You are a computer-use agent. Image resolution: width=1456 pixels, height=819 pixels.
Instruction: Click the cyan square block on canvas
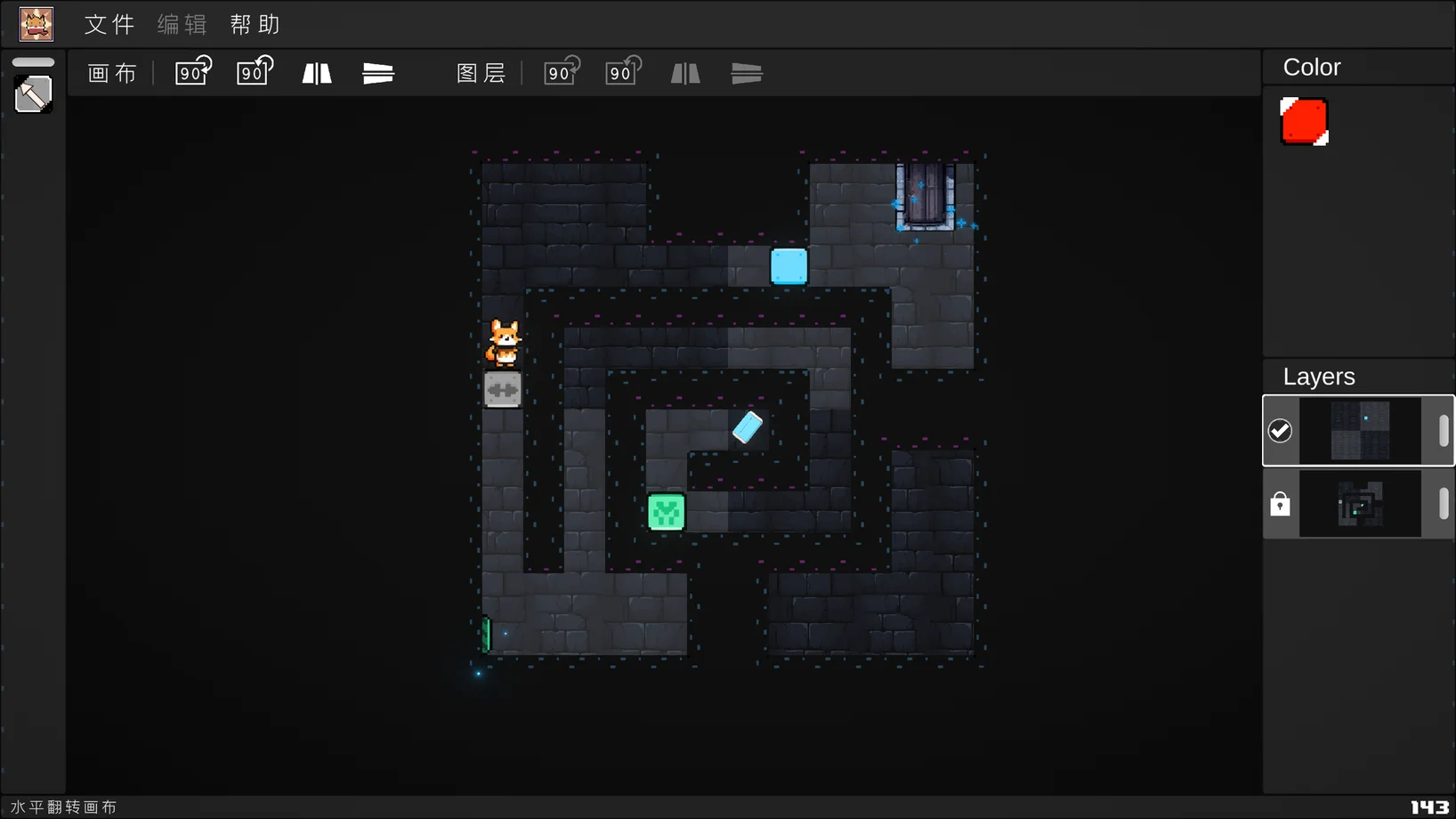tap(789, 266)
